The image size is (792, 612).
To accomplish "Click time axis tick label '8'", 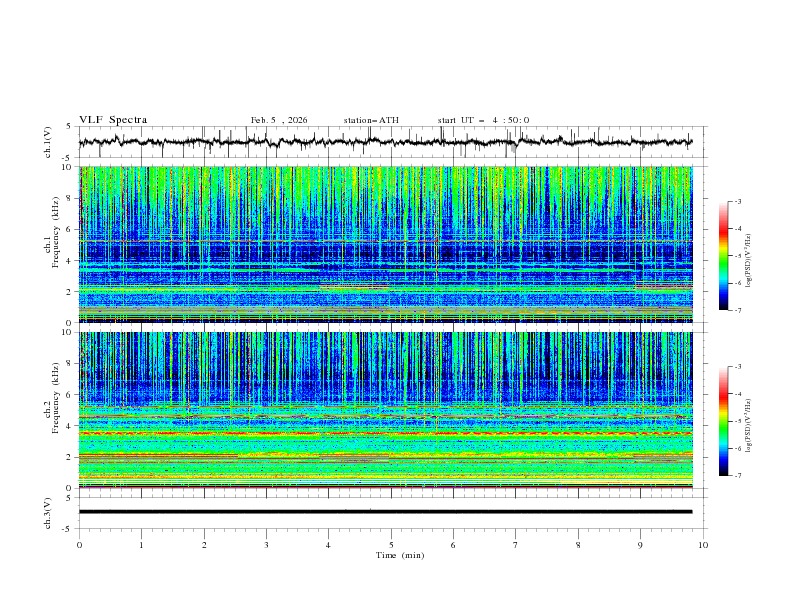I will [578, 545].
